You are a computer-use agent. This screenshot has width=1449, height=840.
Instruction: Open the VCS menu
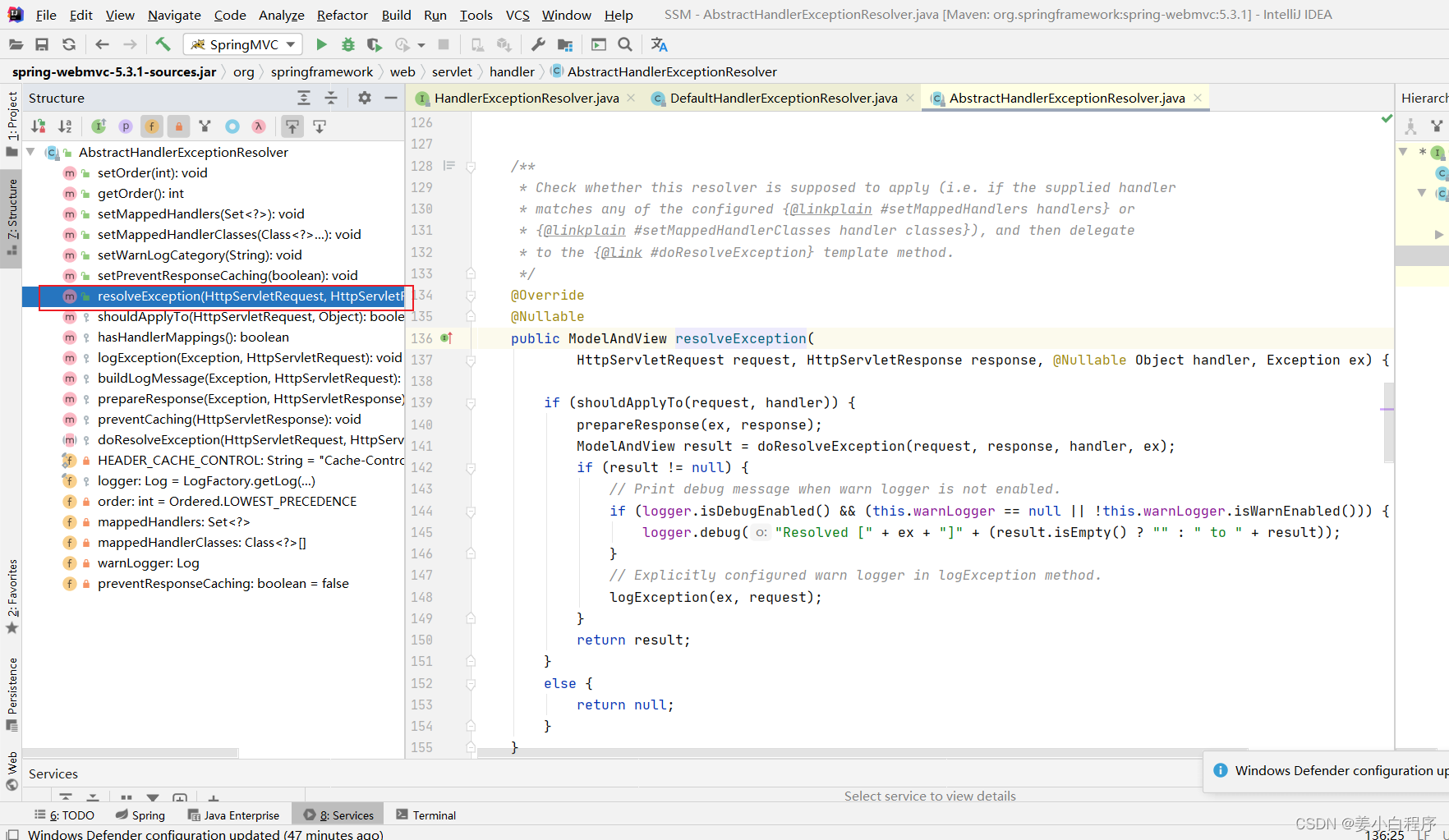517,15
